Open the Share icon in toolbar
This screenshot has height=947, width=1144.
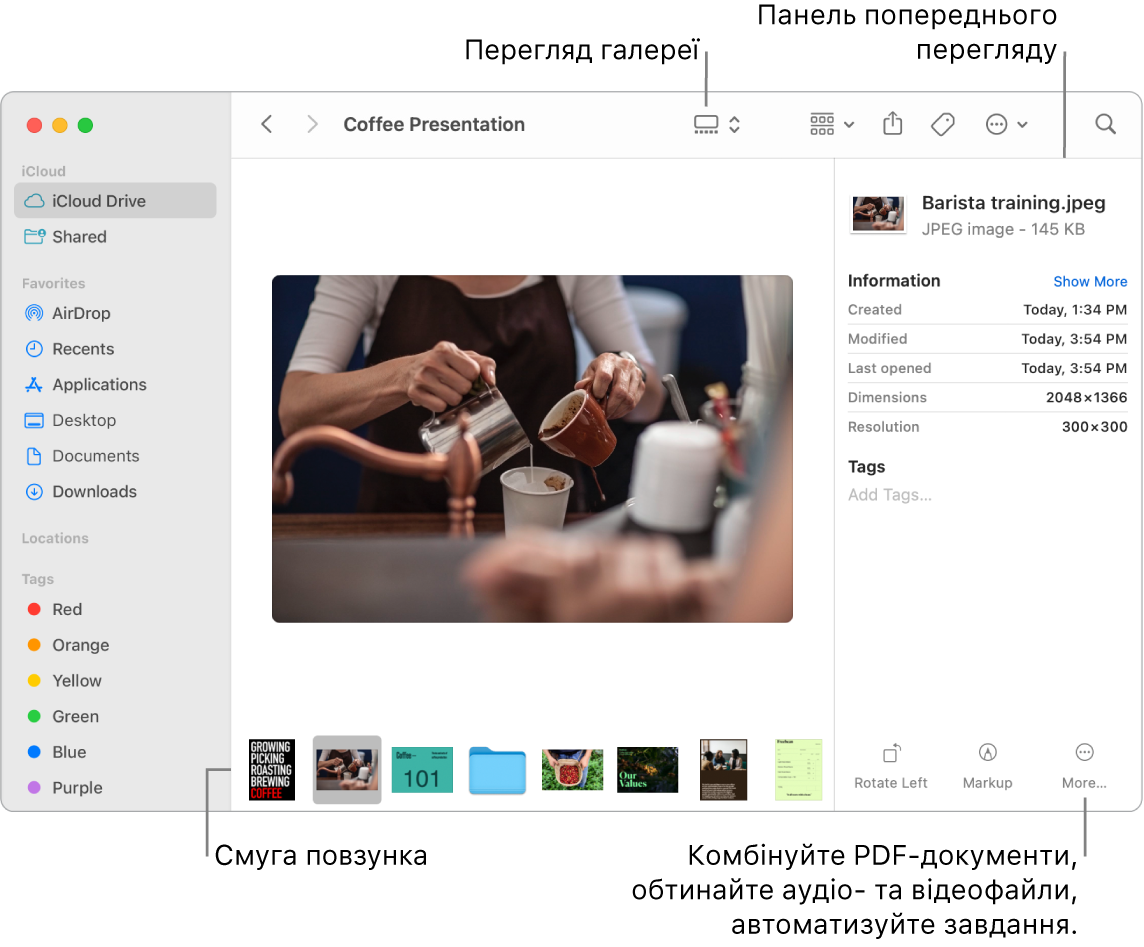[891, 124]
